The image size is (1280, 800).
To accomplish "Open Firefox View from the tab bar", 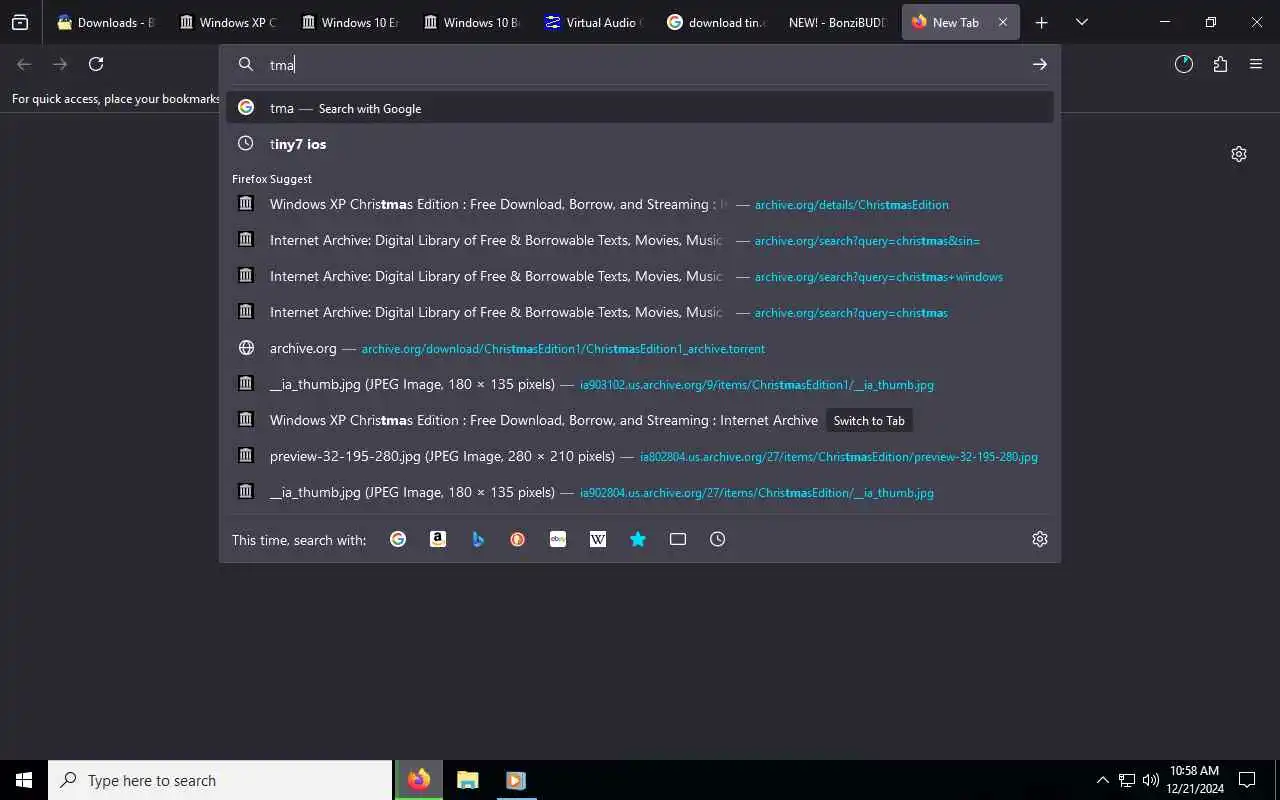I will [x=20, y=22].
